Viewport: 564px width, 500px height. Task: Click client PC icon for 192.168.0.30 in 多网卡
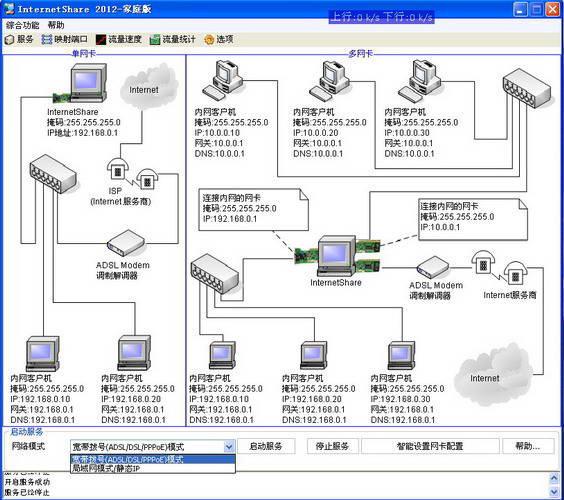(x=401, y=355)
